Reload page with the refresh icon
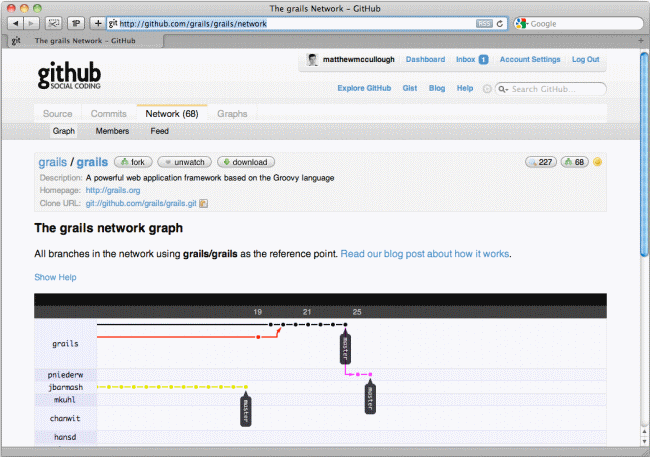 (x=500, y=24)
